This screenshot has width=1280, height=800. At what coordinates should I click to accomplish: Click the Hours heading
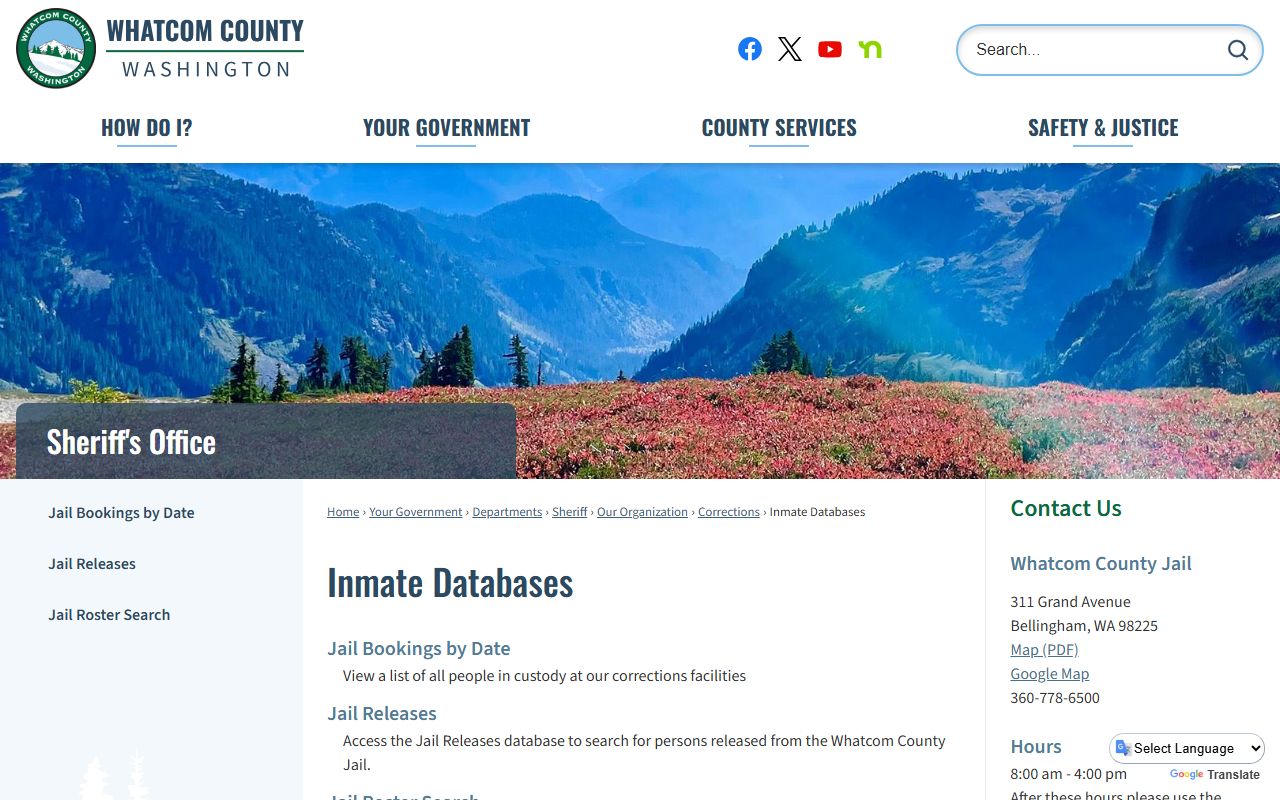(x=1036, y=747)
